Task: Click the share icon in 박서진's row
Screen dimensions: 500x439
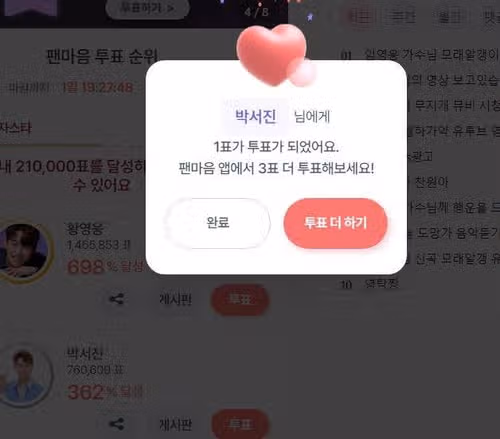Action: tap(117, 424)
